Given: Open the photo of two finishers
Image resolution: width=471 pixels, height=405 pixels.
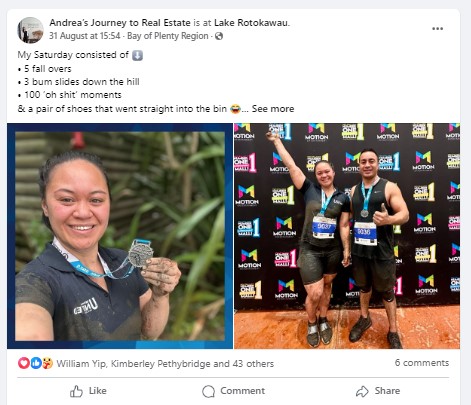Looking at the screenshot, I should coord(347,236).
